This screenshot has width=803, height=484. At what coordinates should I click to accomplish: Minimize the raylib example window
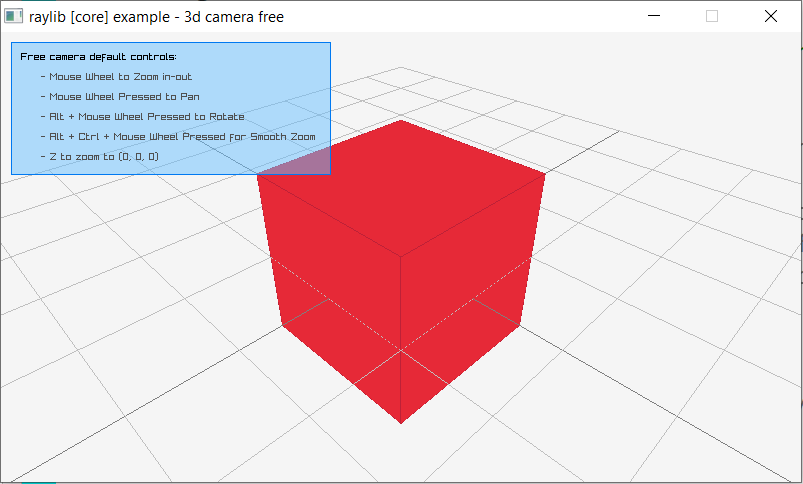click(654, 16)
